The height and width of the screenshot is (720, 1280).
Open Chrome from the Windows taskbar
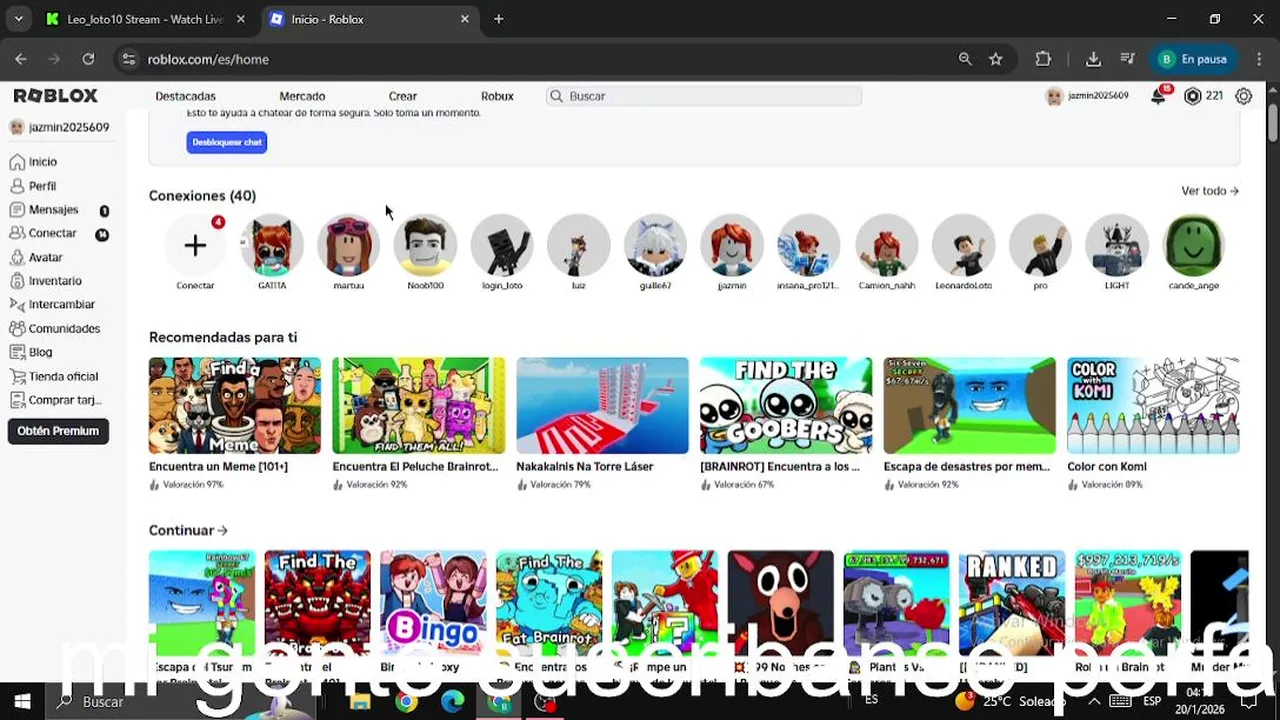[406, 702]
